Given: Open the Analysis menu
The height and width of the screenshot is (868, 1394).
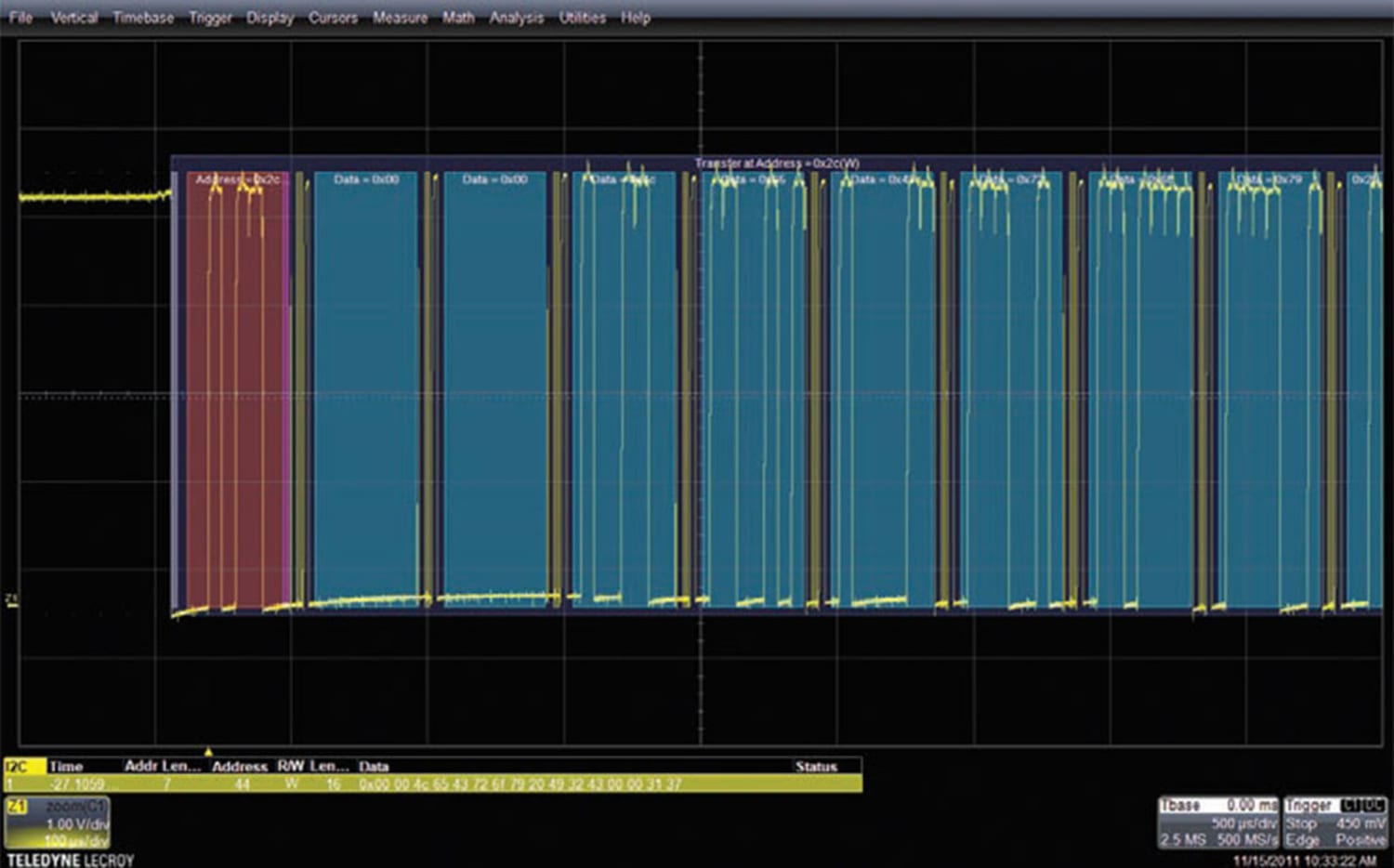Looking at the screenshot, I should pos(517,17).
